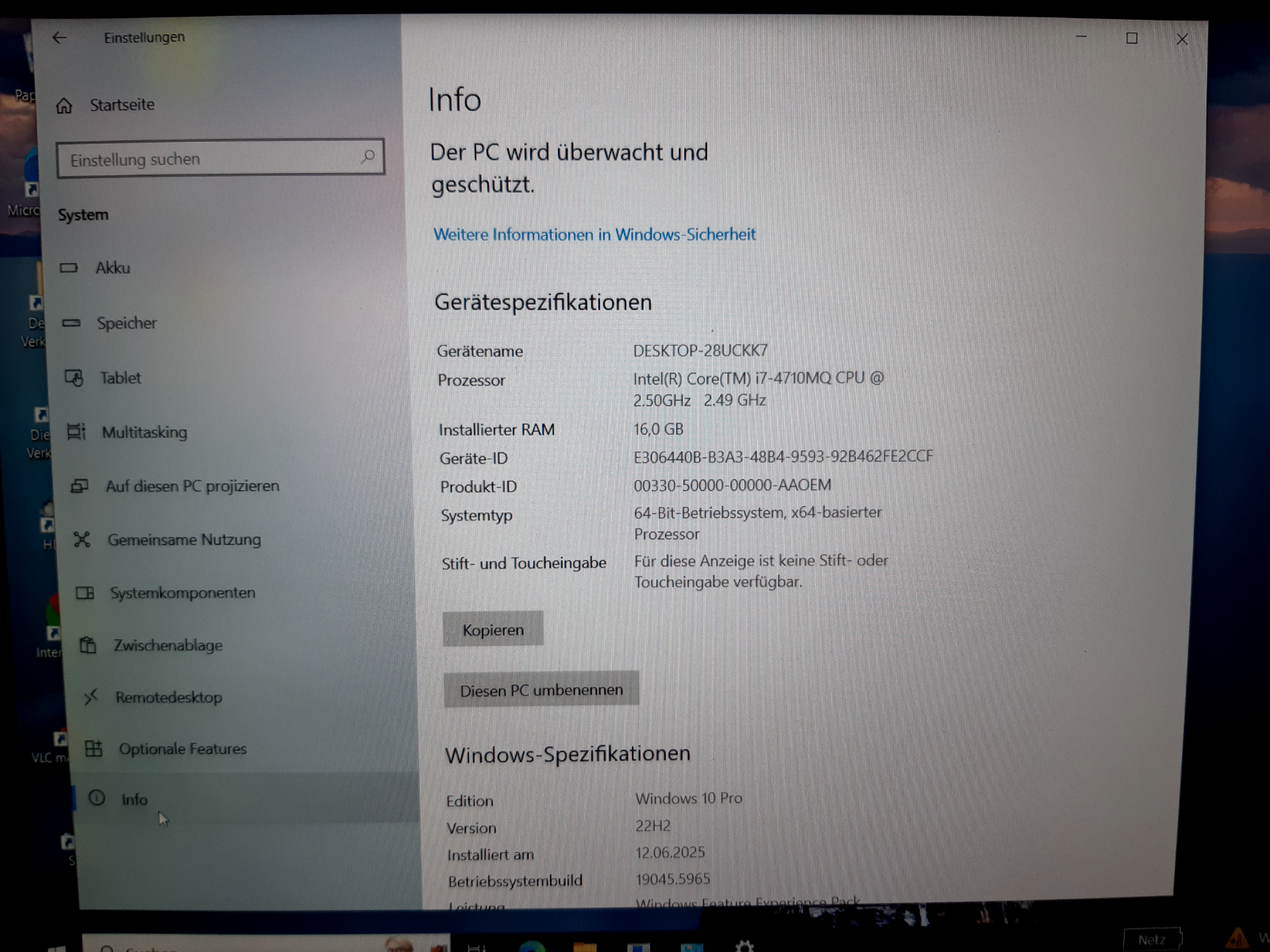
Task: Click the 'Windows-Spezifikationen' heading
Action: pyautogui.click(x=568, y=754)
